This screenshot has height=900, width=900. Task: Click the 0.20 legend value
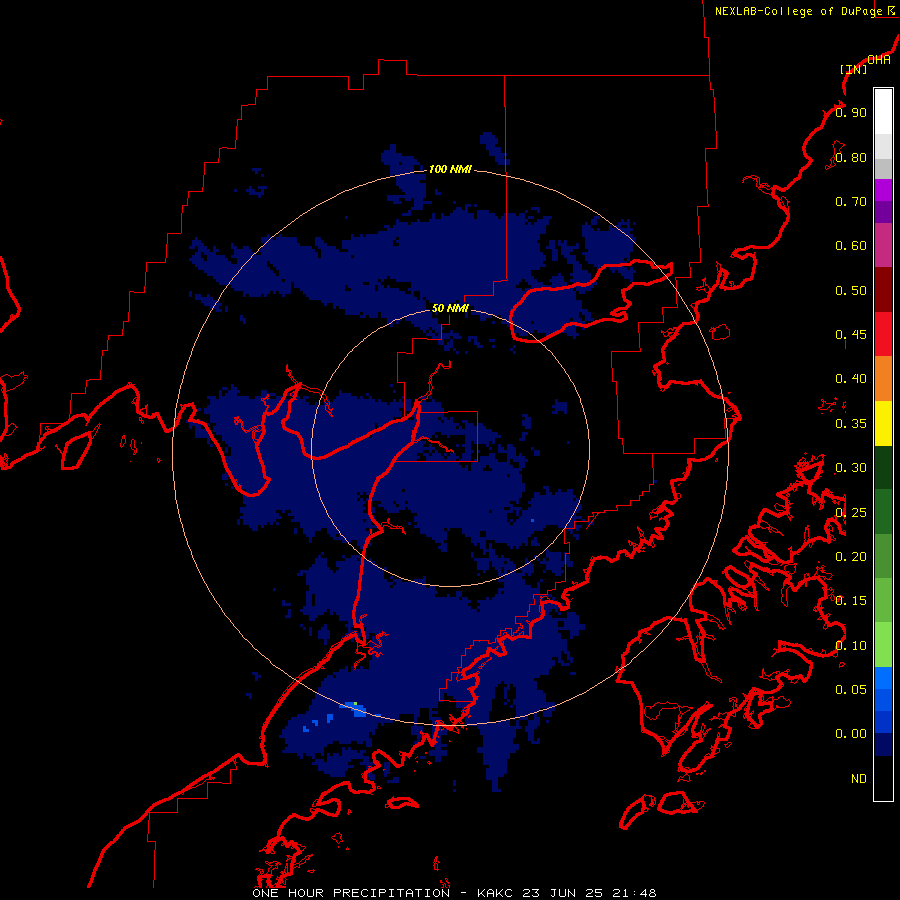coord(851,557)
